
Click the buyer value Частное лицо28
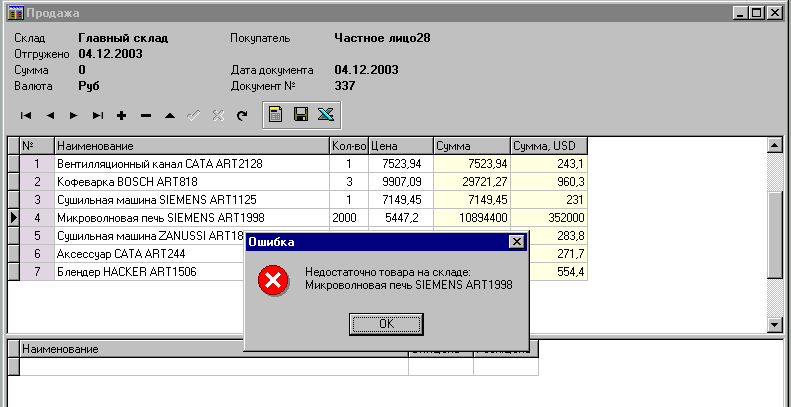382,38
